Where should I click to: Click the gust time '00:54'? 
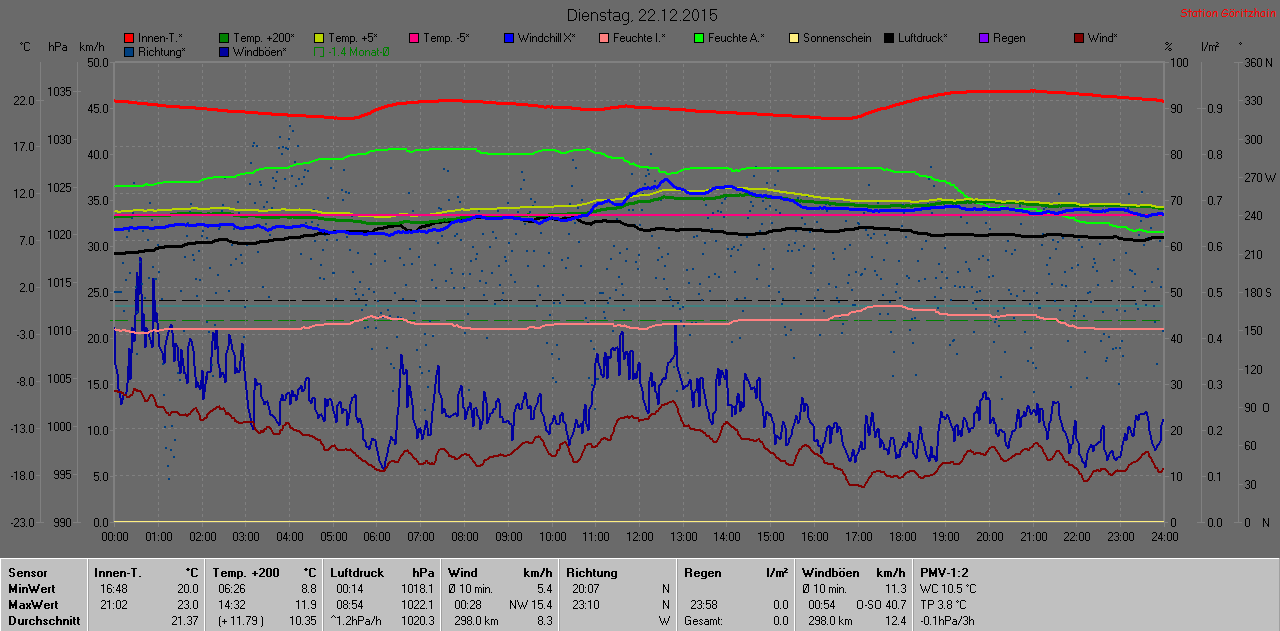pyautogui.click(x=822, y=605)
